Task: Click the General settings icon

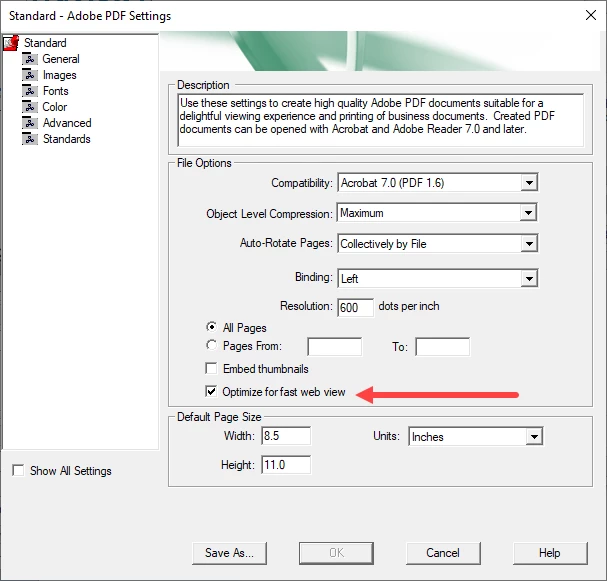Action: [x=30, y=59]
